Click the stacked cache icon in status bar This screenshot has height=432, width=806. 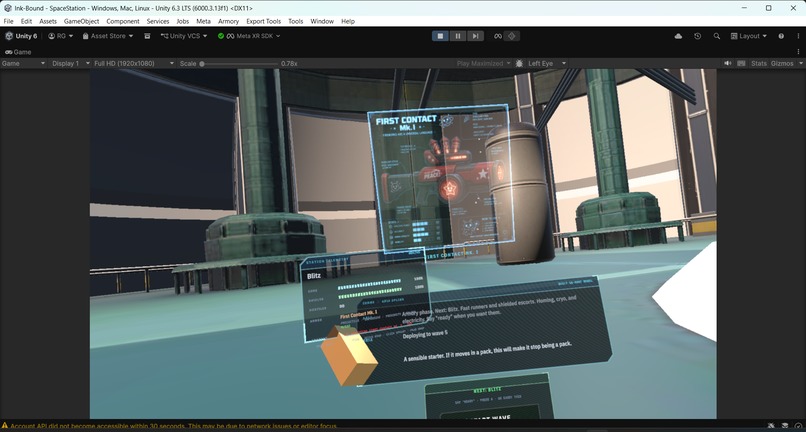tap(785, 426)
